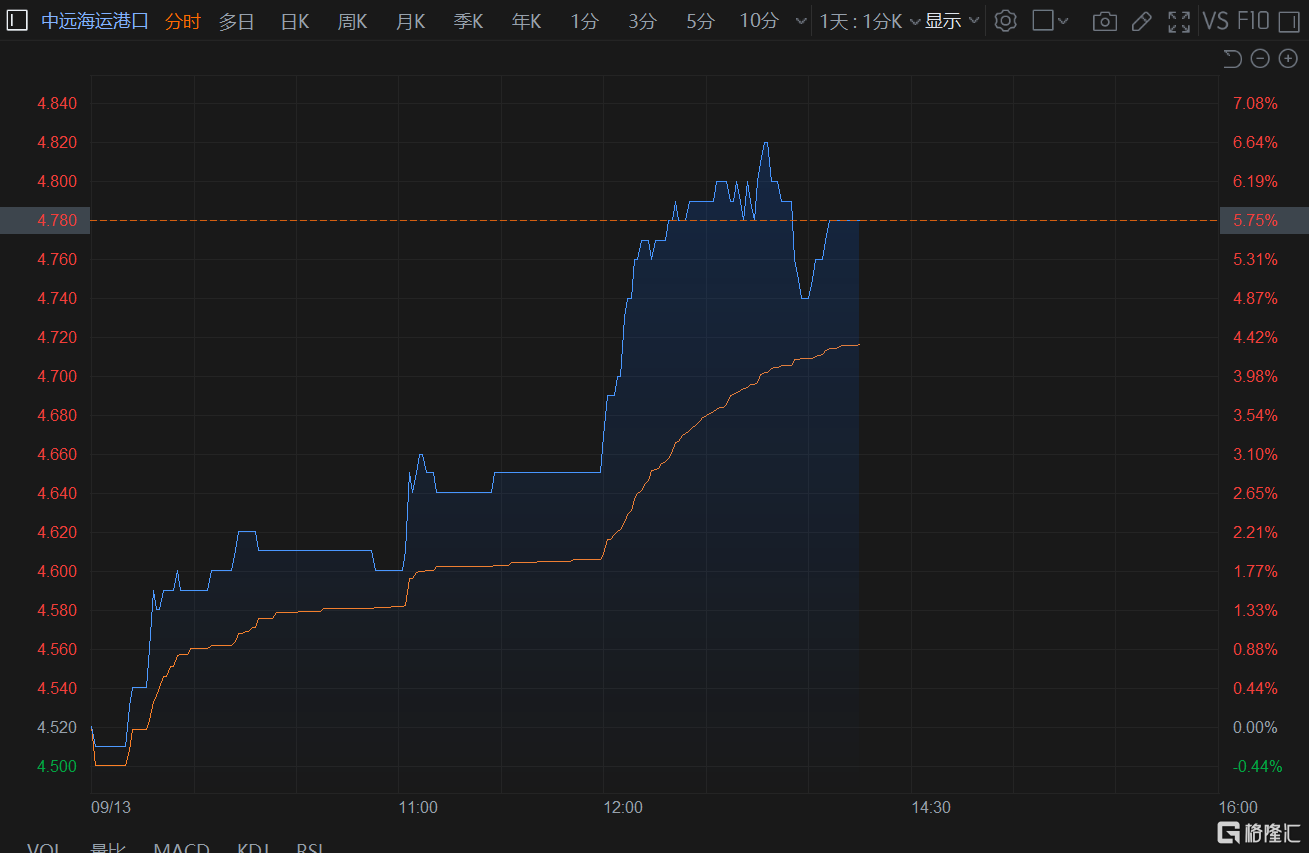This screenshot has width=1309, height=853.
Task: Expand the layout options chevron
Action: click(1063, 21)
